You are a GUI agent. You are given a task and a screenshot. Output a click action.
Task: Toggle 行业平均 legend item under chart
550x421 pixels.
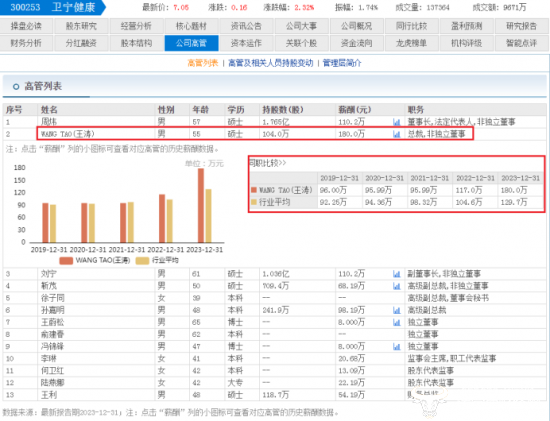[157, 260]
